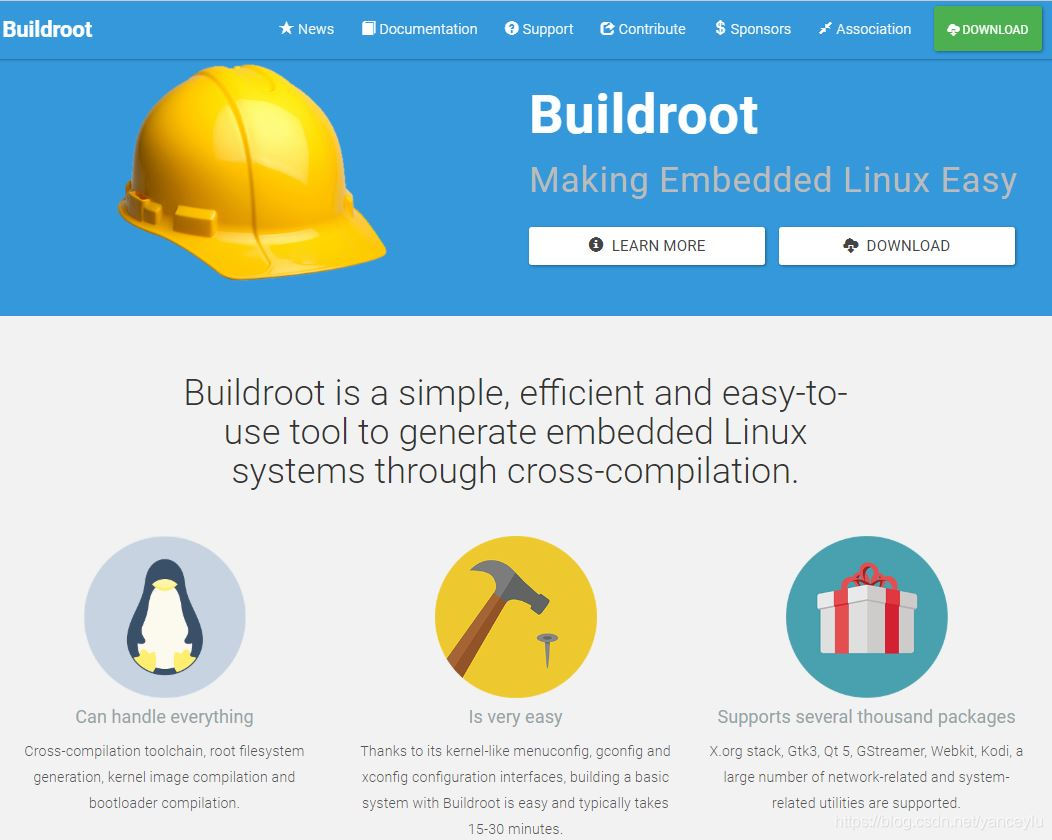Open the News menu item
The width and height of the screenshot is (1052, 840).
click(307, 29)
